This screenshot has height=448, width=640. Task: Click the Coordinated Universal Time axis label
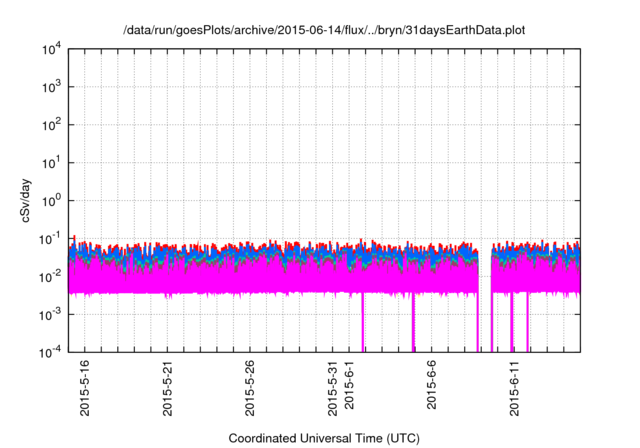323,438
